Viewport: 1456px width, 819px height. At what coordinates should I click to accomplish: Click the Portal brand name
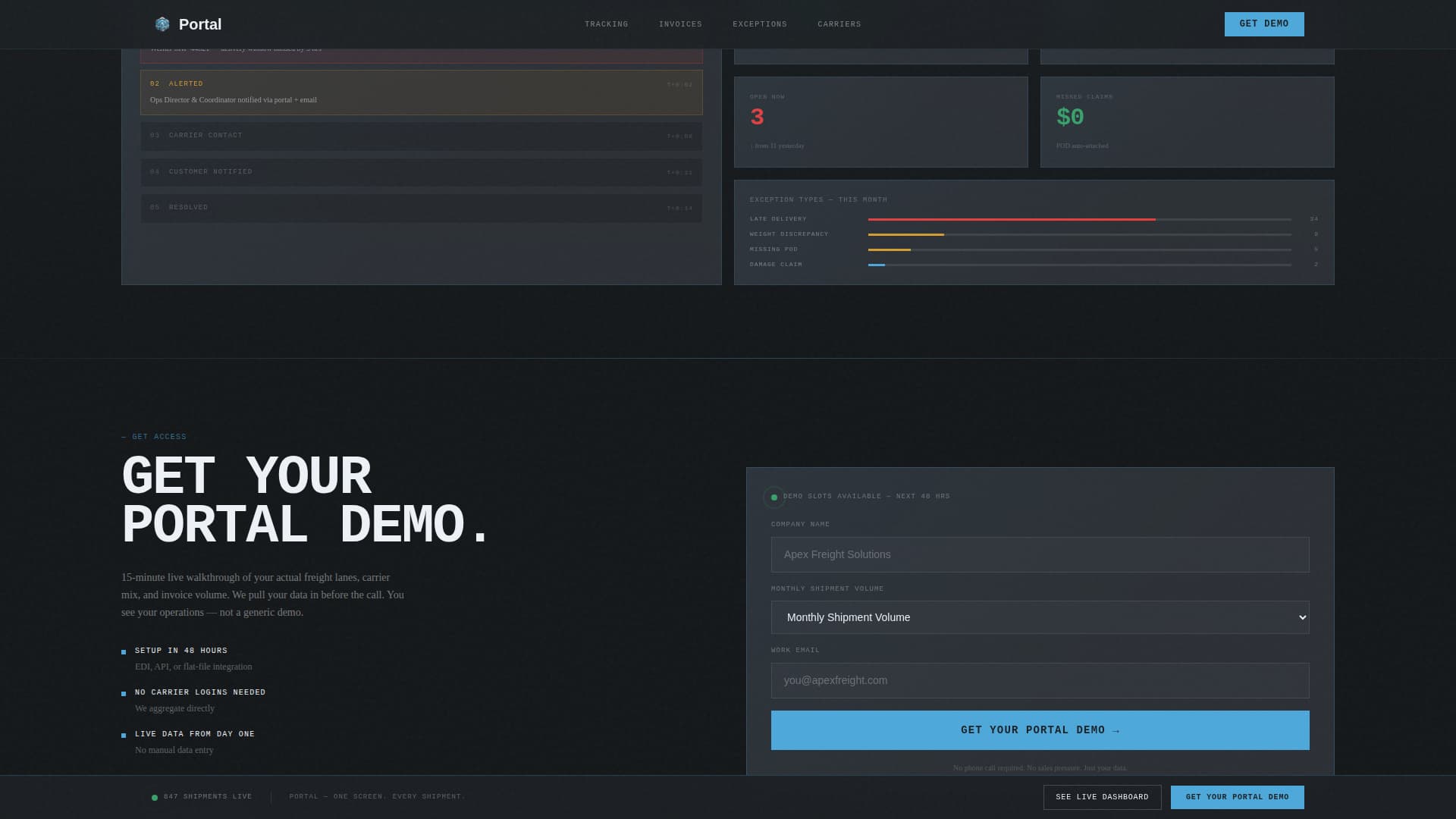[x=200, y=24]
